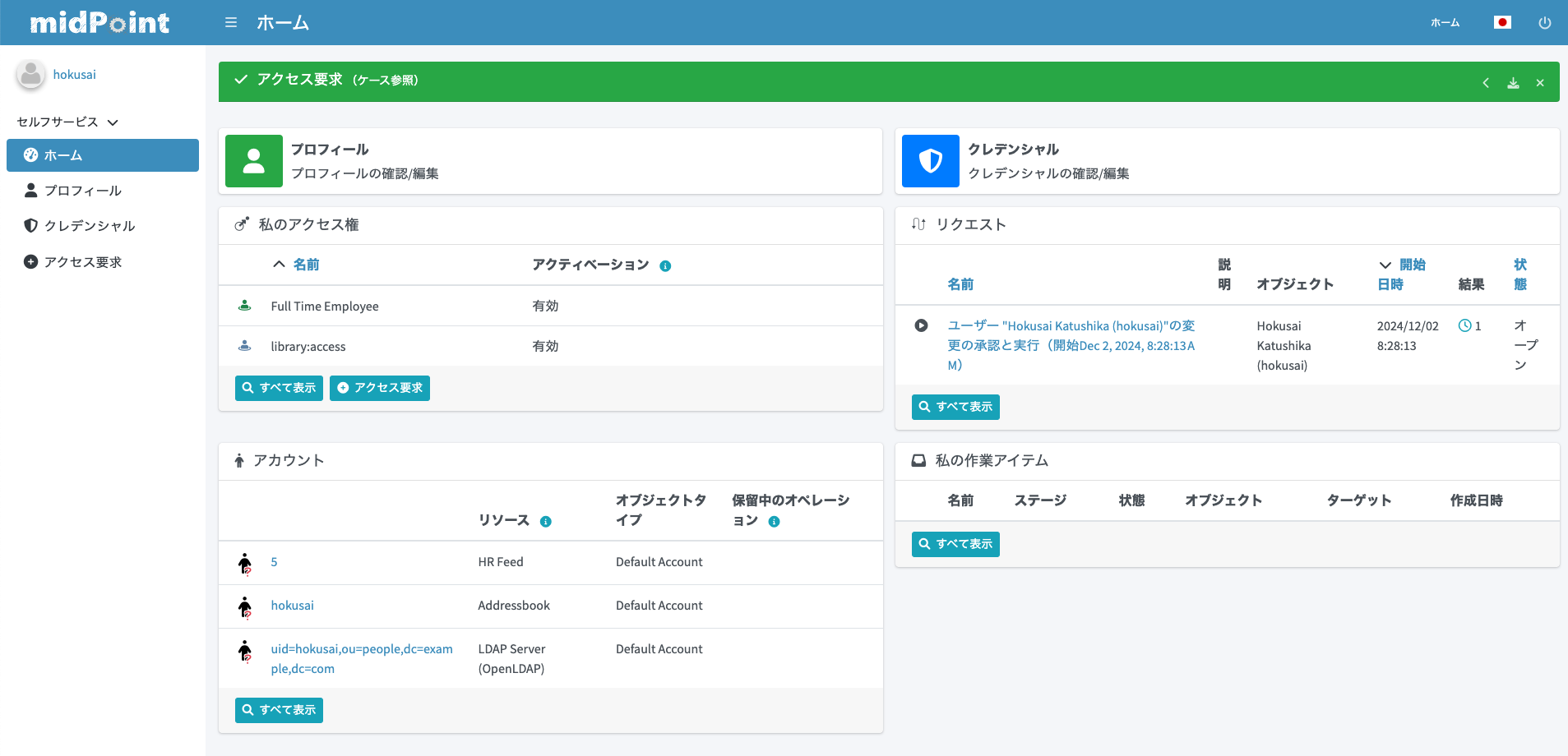Open the hokusai Addressbook account link
This screenshot has height=756, width=1568.
293,606
